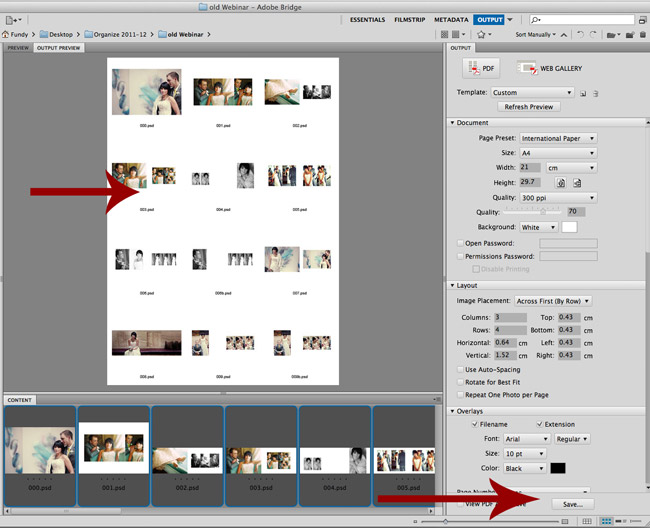Rotate 90 degrees counterclockwise
The height and width of the screenshot is (528, 650).
(x=581, y=35)
